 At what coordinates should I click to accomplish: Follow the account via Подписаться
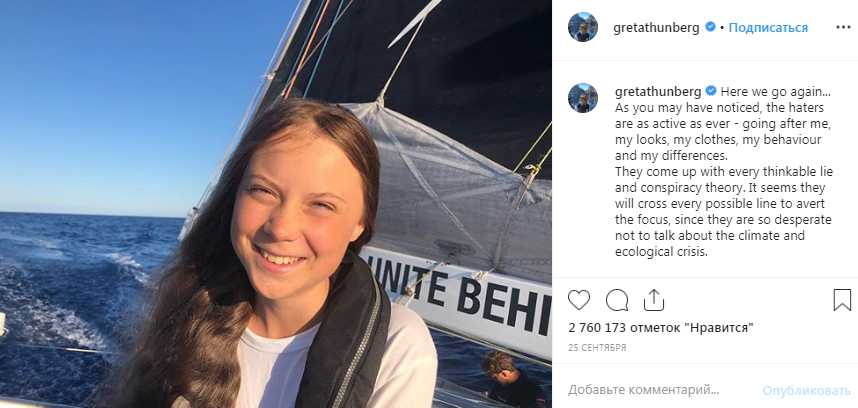click(x=768, y=27)
